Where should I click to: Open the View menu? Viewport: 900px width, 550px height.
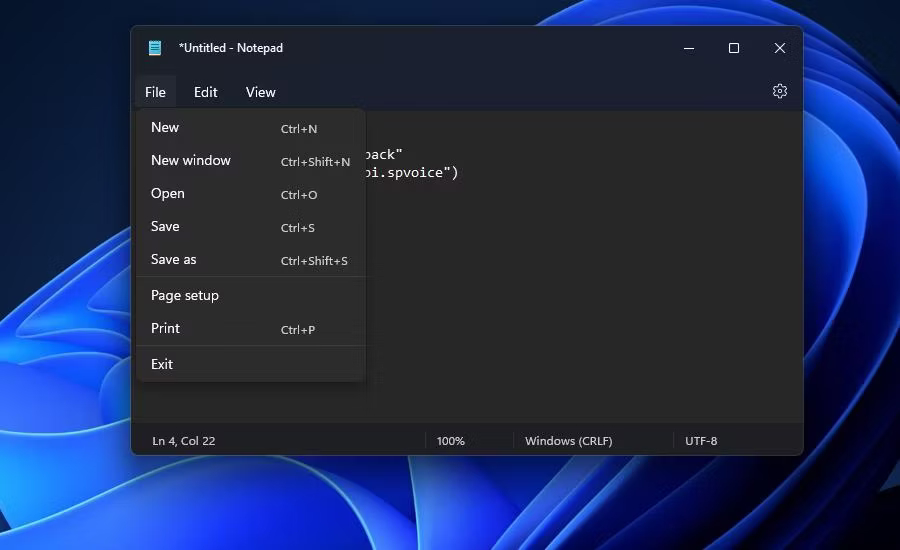(x=261, y=92)
